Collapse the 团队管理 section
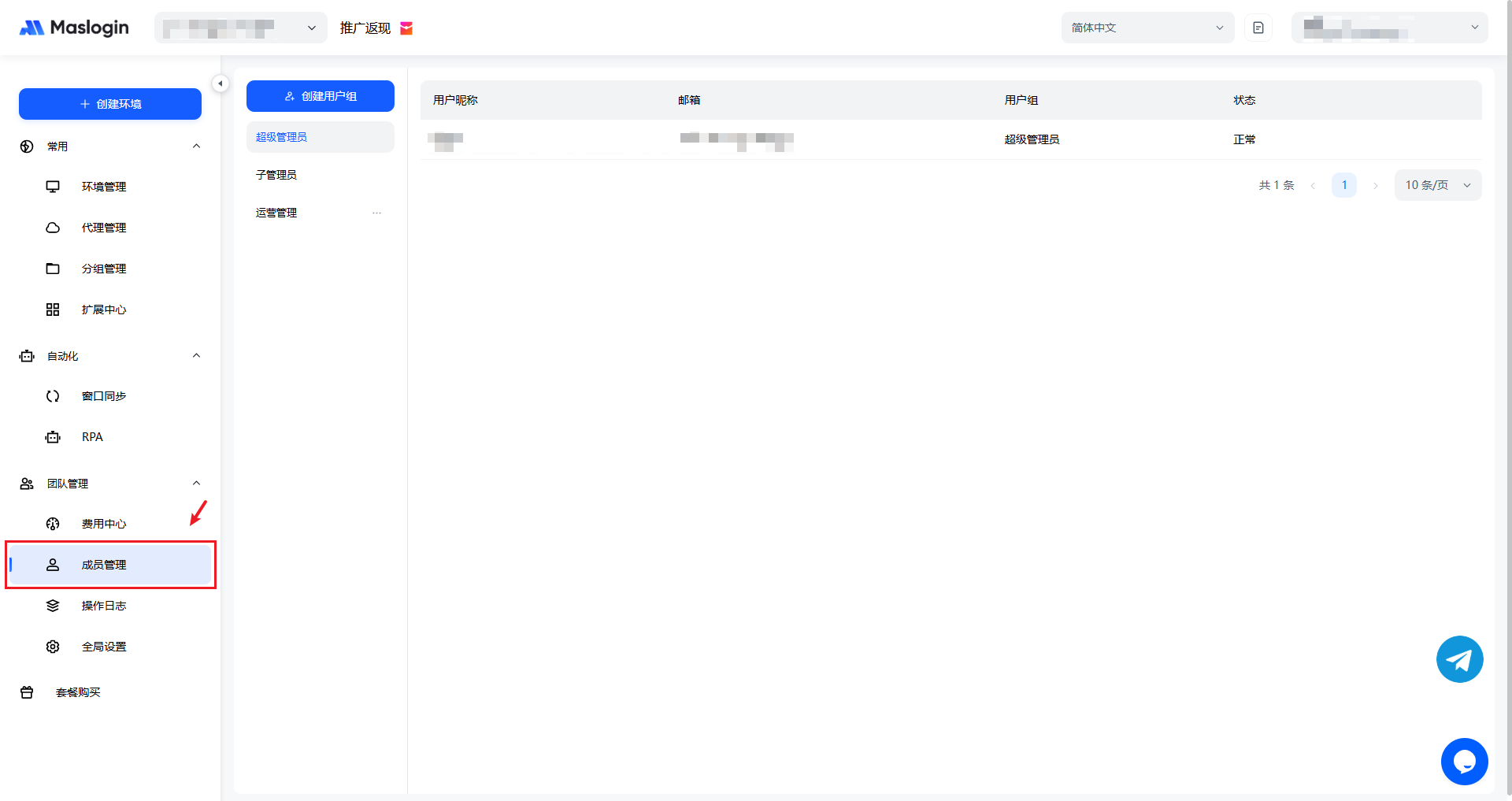Viewport: 1512px width, 801px height. coord(196,484)
